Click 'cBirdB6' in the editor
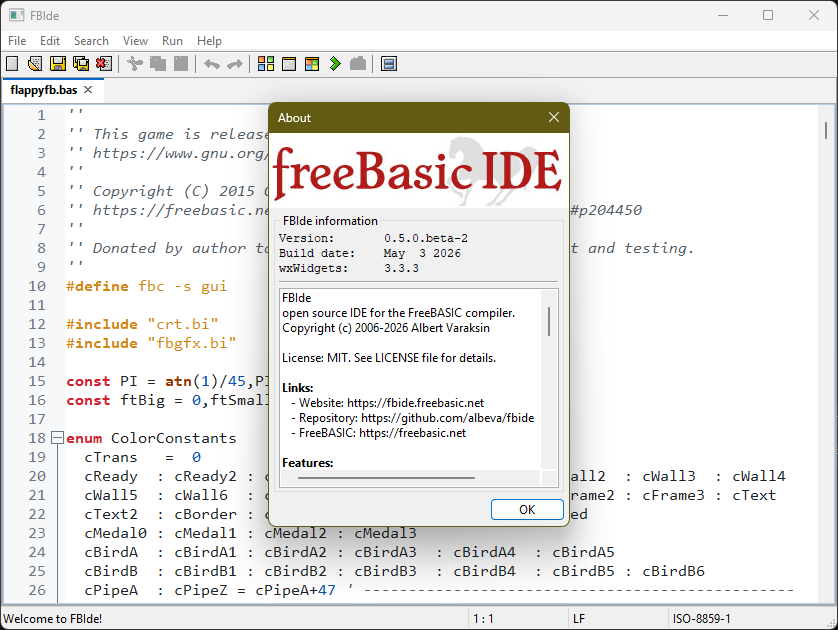Viewport: 838px width, 630px height. coord(673,571)
